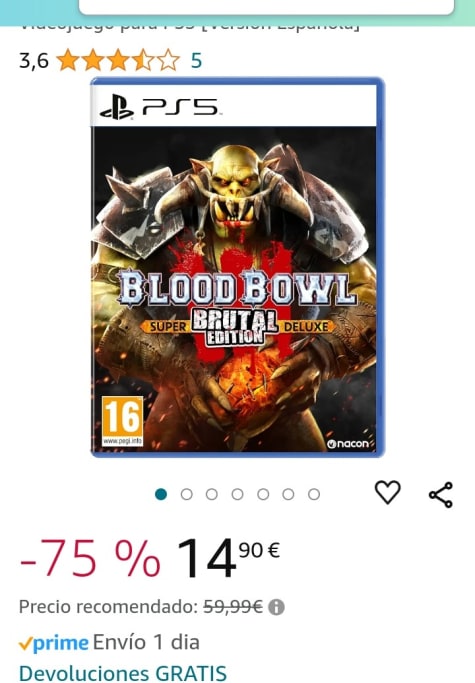Tap the 3,6 rating number

pyautogui.click(x=34, y=61)
